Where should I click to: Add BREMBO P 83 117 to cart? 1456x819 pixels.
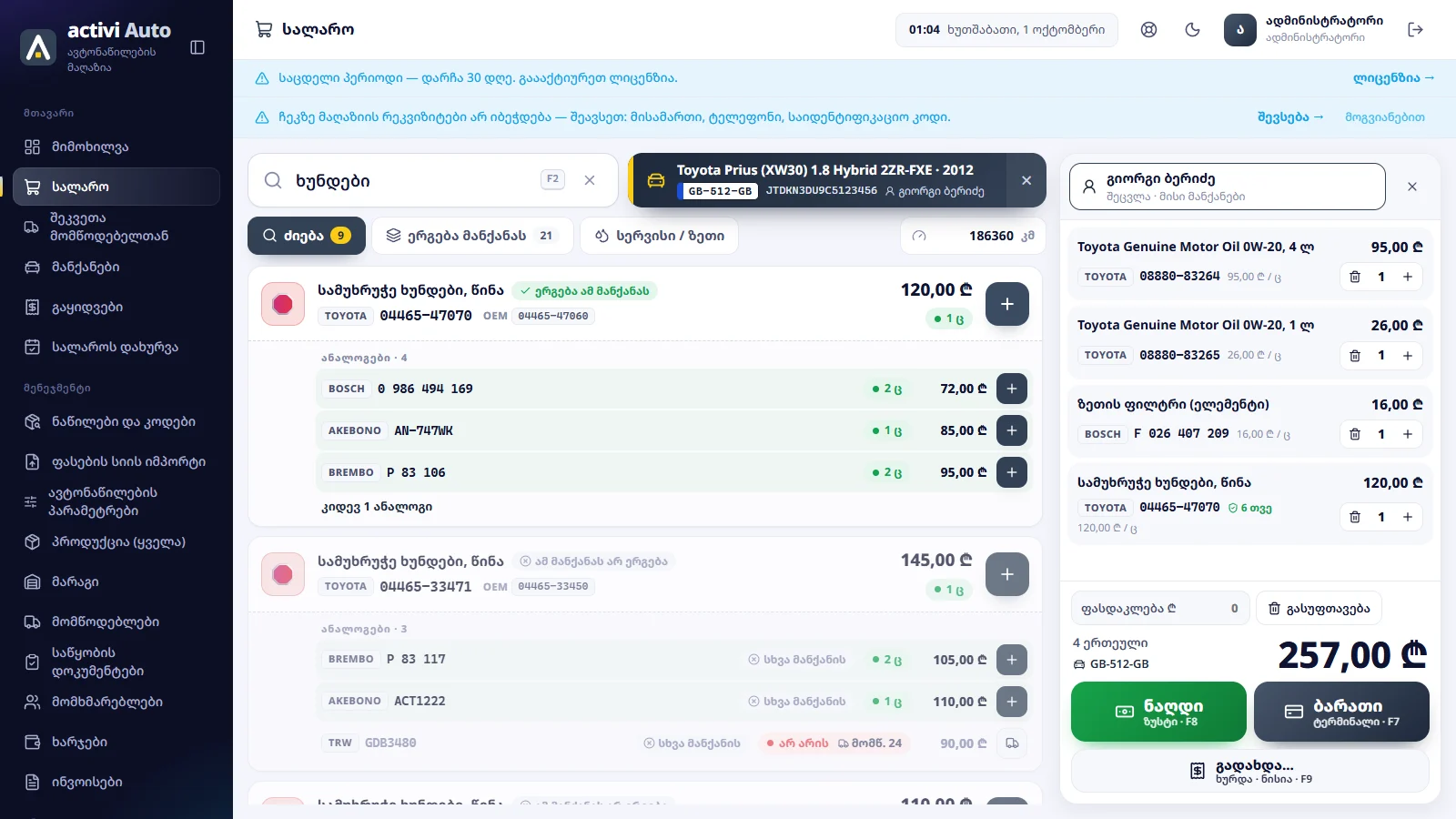(1012, 660)
